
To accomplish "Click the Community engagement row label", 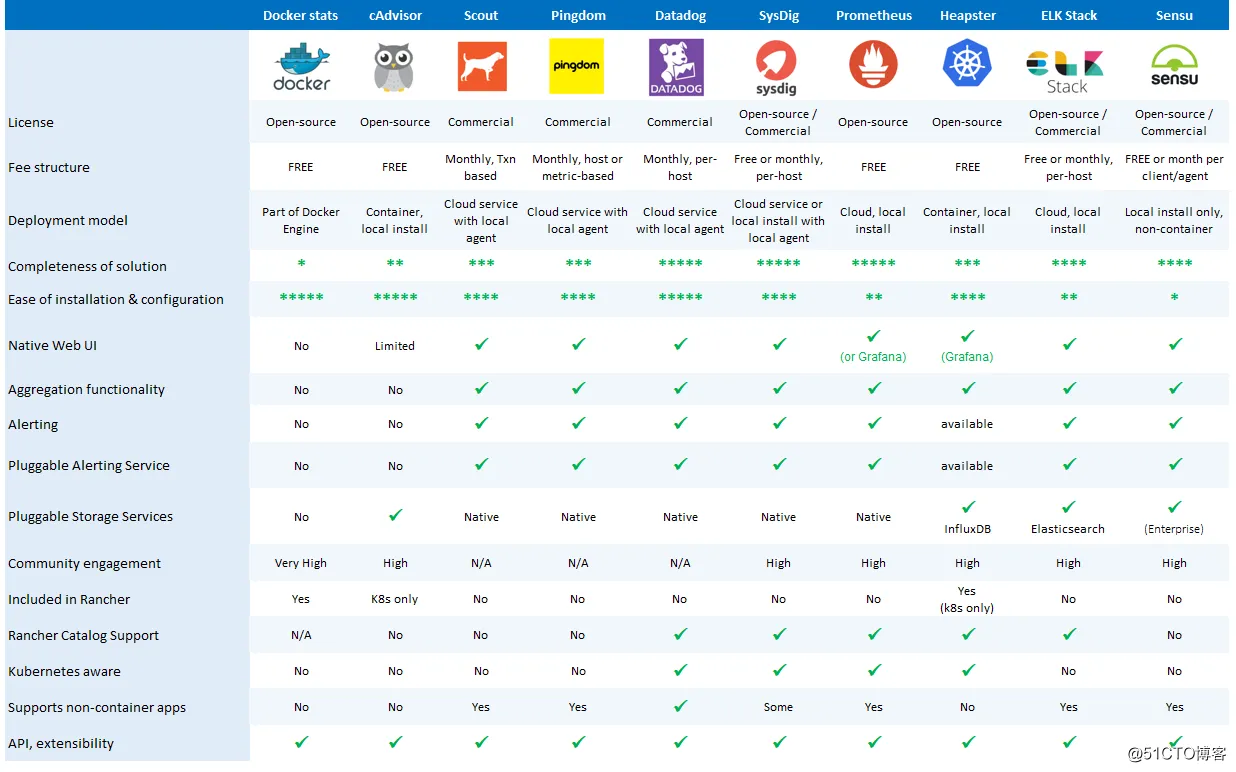I will click(x=84, y=563).
